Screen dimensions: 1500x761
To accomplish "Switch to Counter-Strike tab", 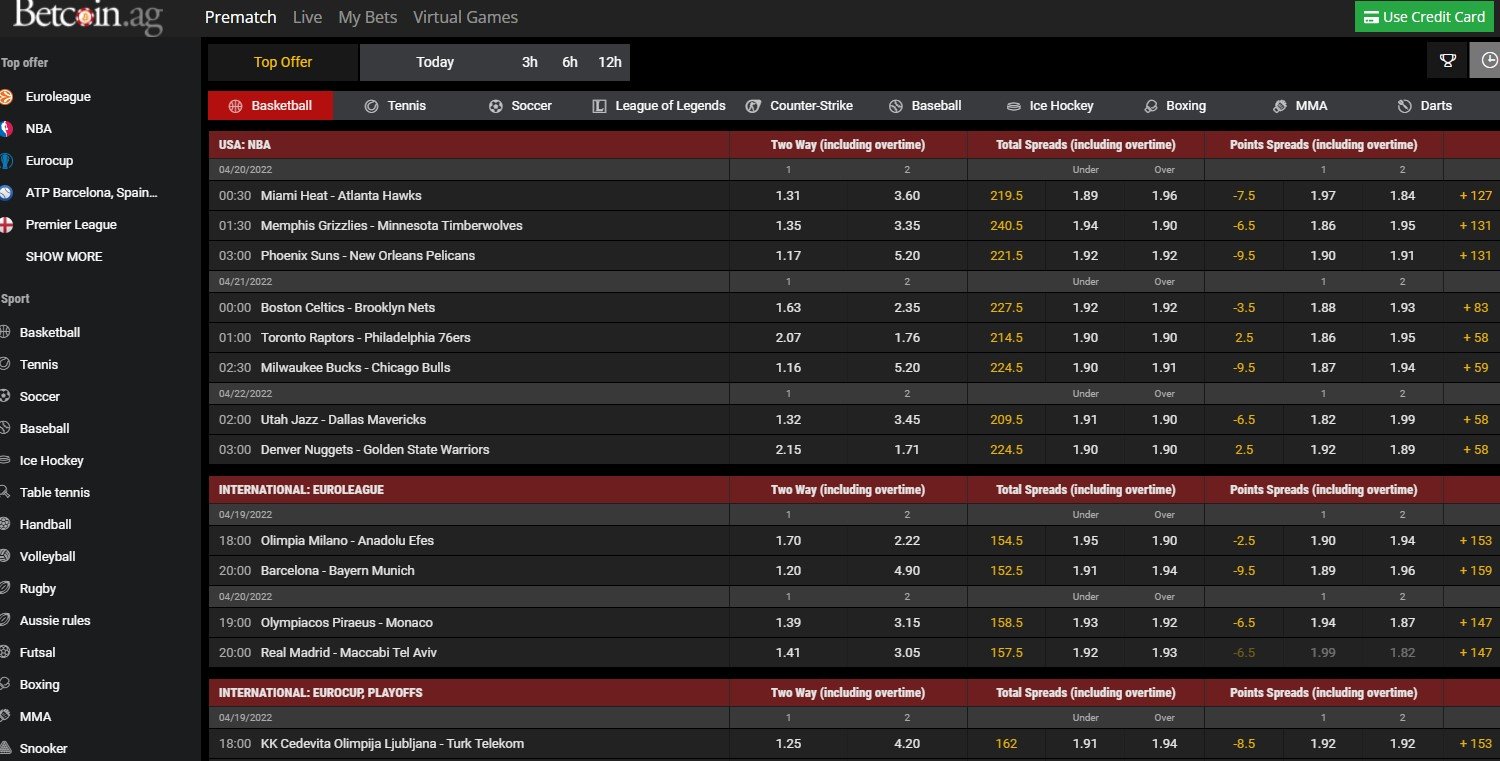I will (798, 106).
